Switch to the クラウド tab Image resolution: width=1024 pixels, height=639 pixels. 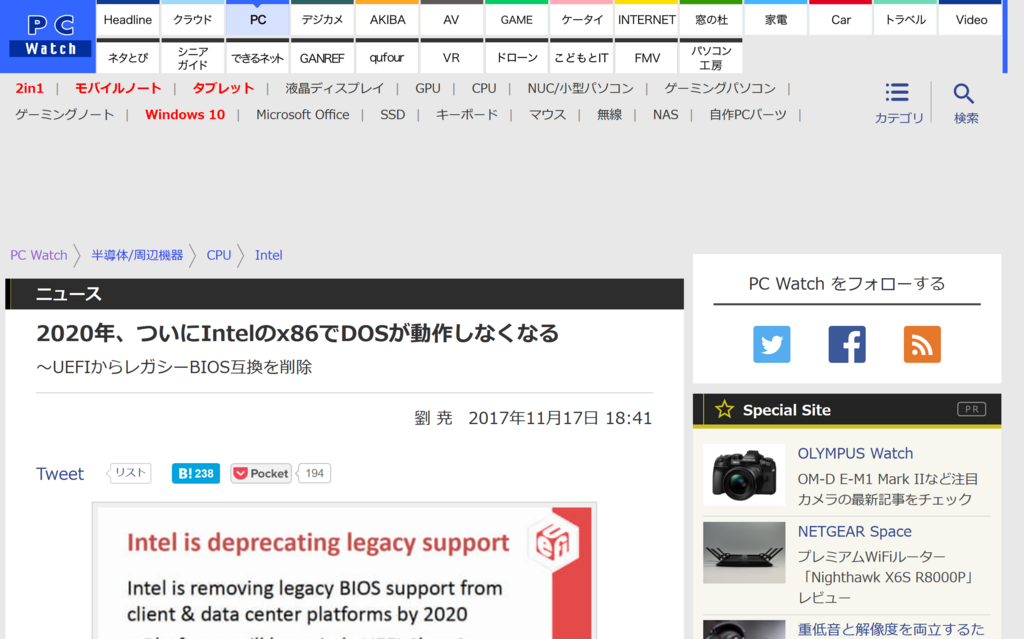(x=193, y=20)
